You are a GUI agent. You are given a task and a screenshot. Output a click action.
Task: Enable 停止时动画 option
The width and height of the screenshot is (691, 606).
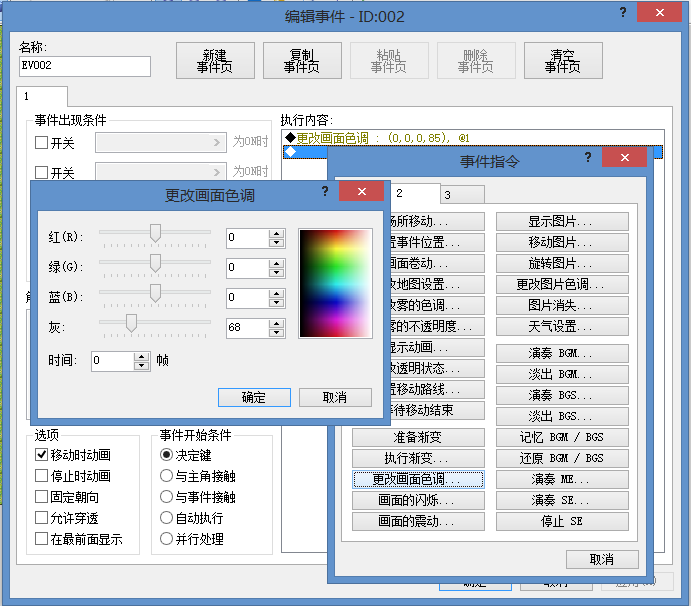point(41,476)
